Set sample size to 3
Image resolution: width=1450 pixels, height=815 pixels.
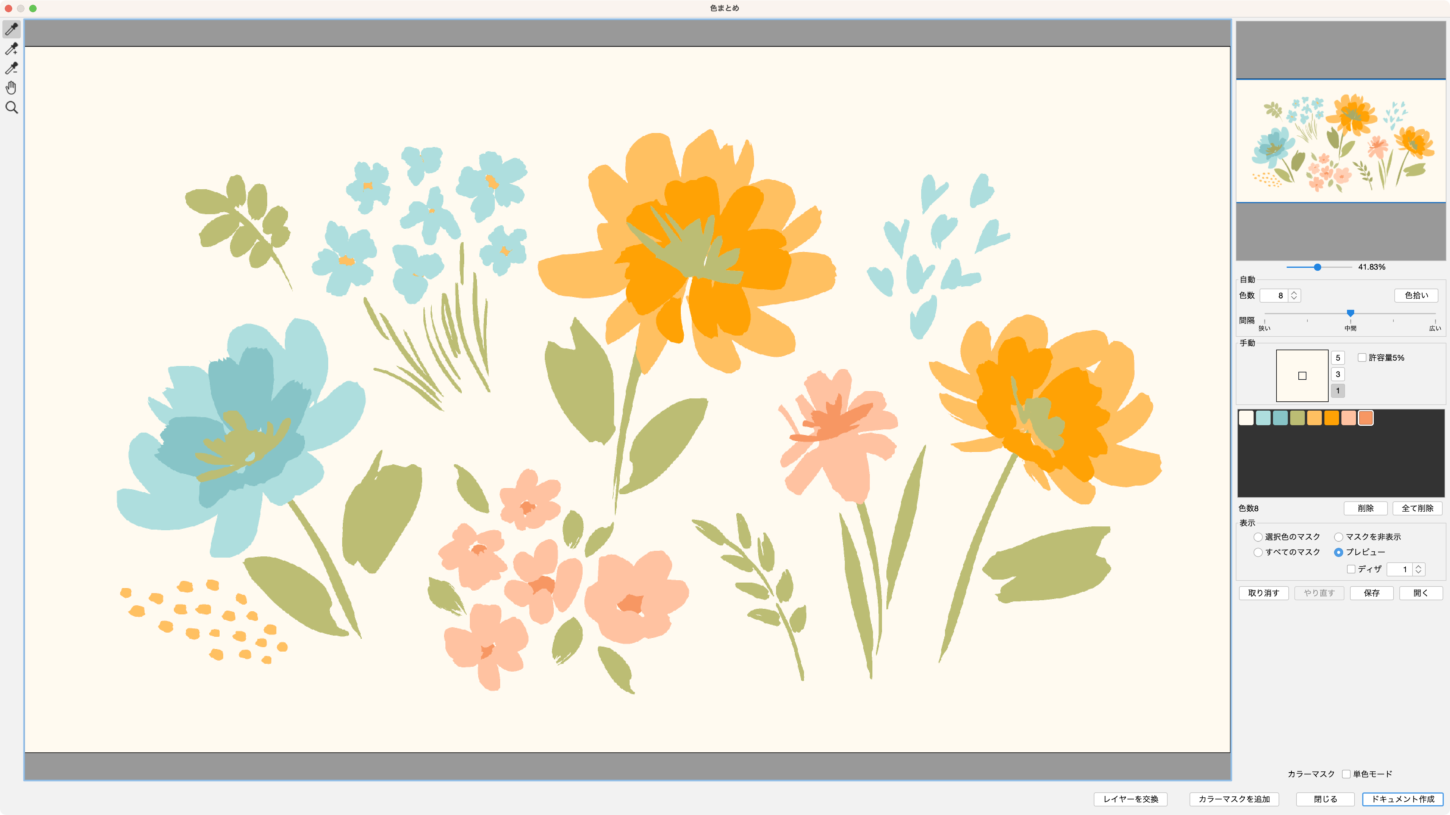coord(1338,374)
